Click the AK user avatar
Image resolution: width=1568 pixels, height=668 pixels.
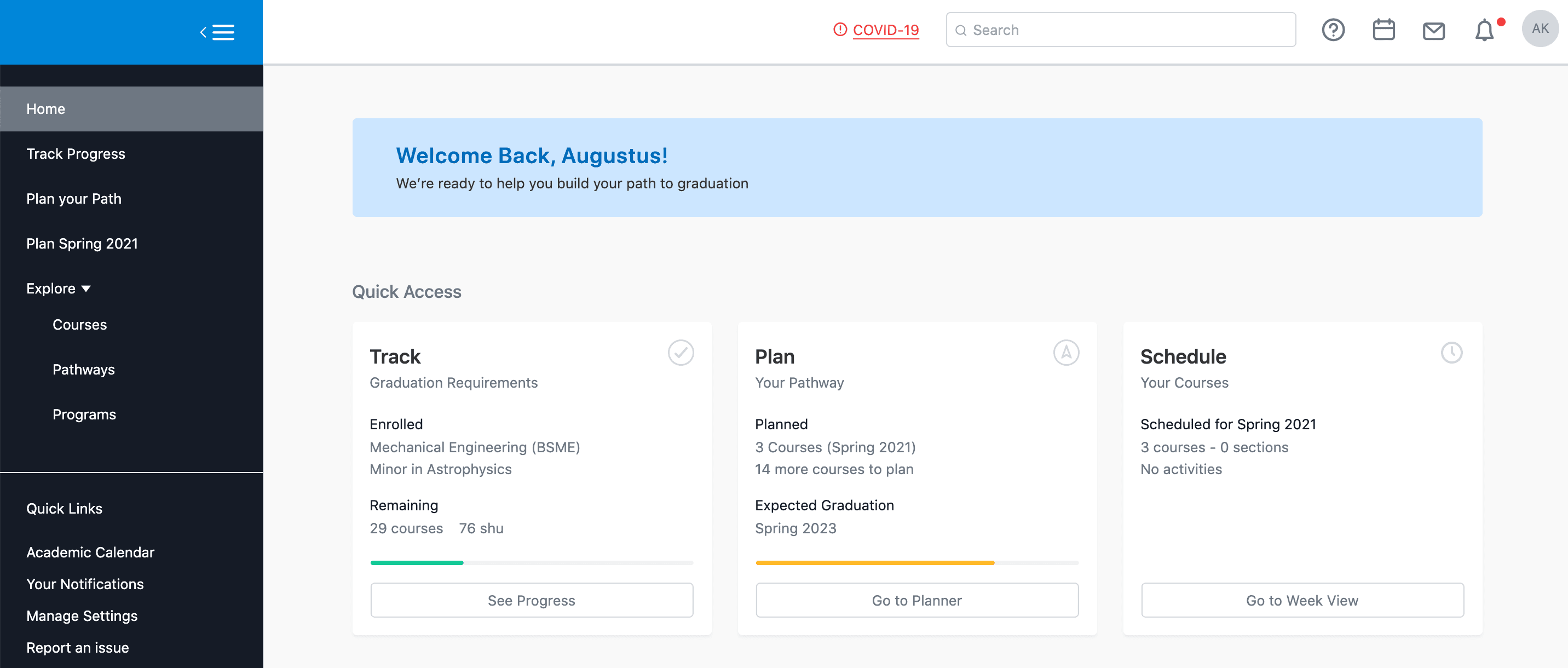(x=1540, y=28)
